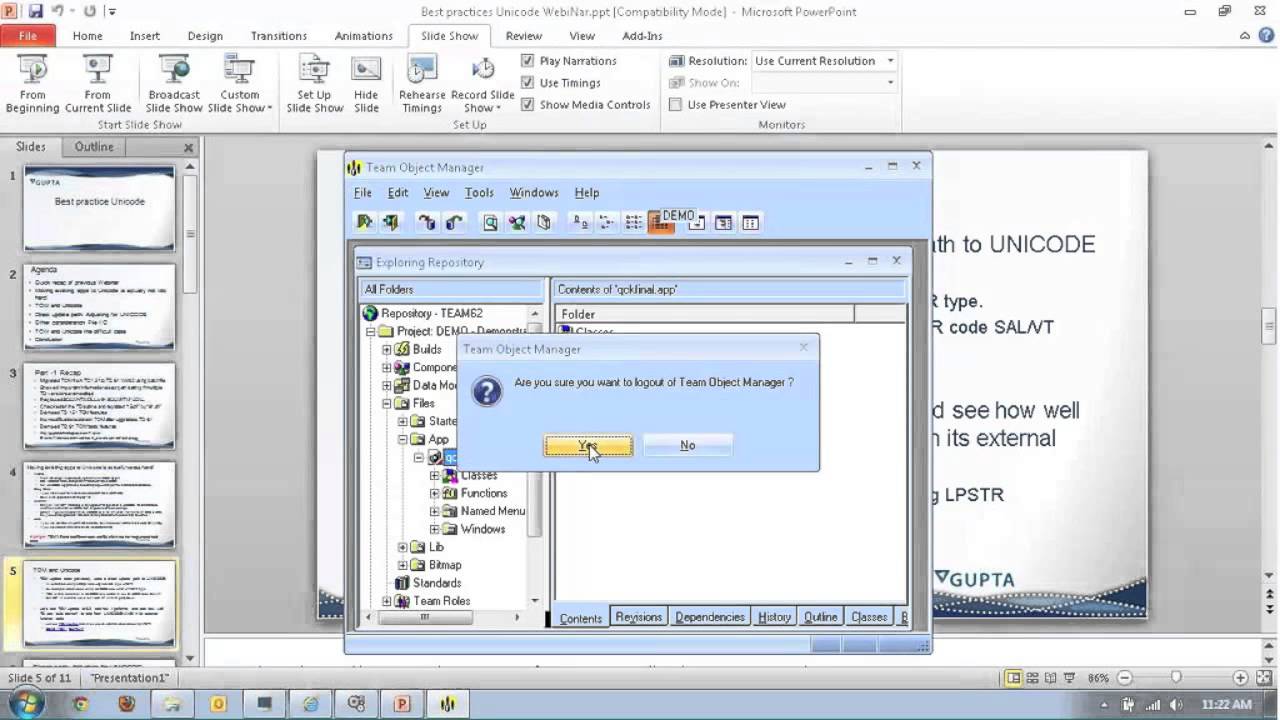Expand the Windows tree node

pos(435,529)
